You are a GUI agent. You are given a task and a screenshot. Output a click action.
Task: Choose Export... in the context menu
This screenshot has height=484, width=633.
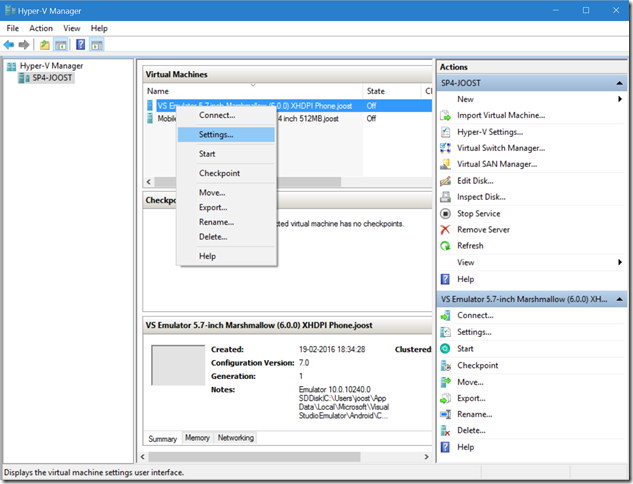(x=226, y=207)
